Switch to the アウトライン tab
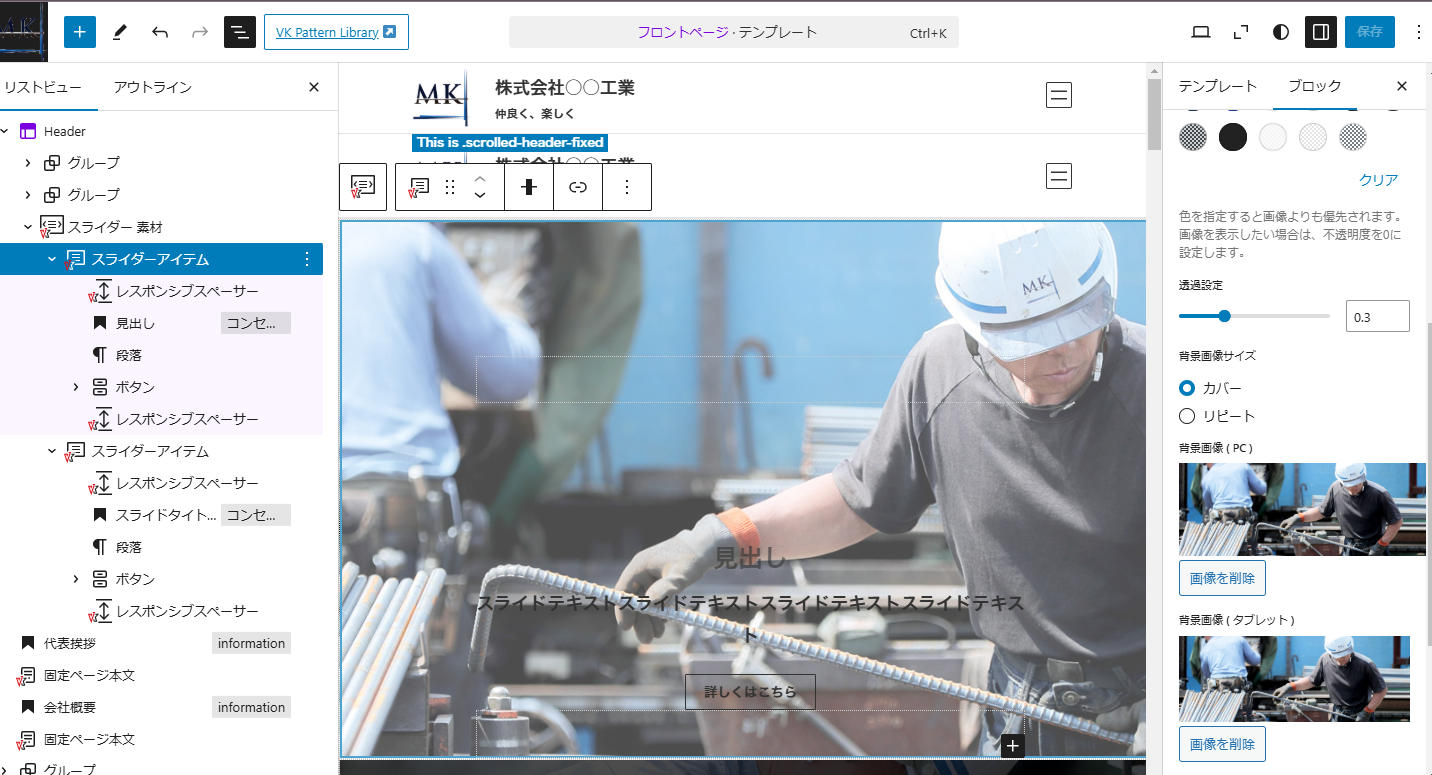The height and width of the screenshot is (775, 1432). pos(152,87)
